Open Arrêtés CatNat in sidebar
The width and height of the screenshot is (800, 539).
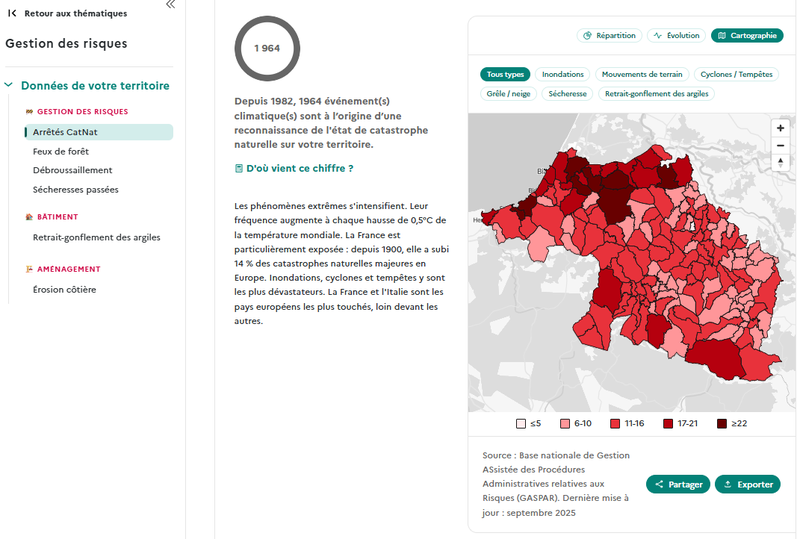(98, 132)
